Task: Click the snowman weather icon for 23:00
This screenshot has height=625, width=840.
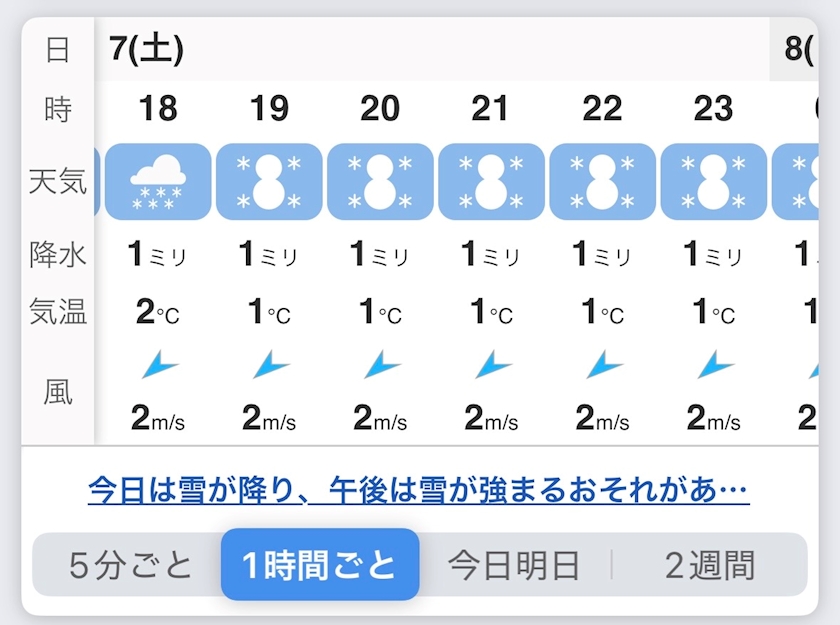Action: pos(713,182)
